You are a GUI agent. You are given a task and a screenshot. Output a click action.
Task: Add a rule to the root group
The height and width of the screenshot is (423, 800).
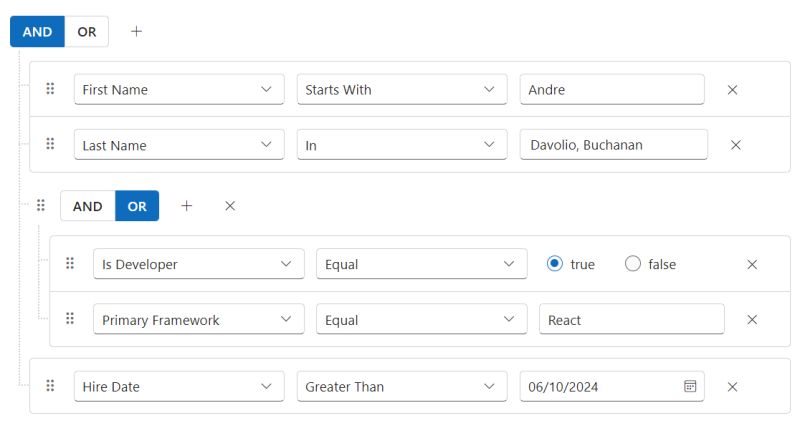coord(136,32)
